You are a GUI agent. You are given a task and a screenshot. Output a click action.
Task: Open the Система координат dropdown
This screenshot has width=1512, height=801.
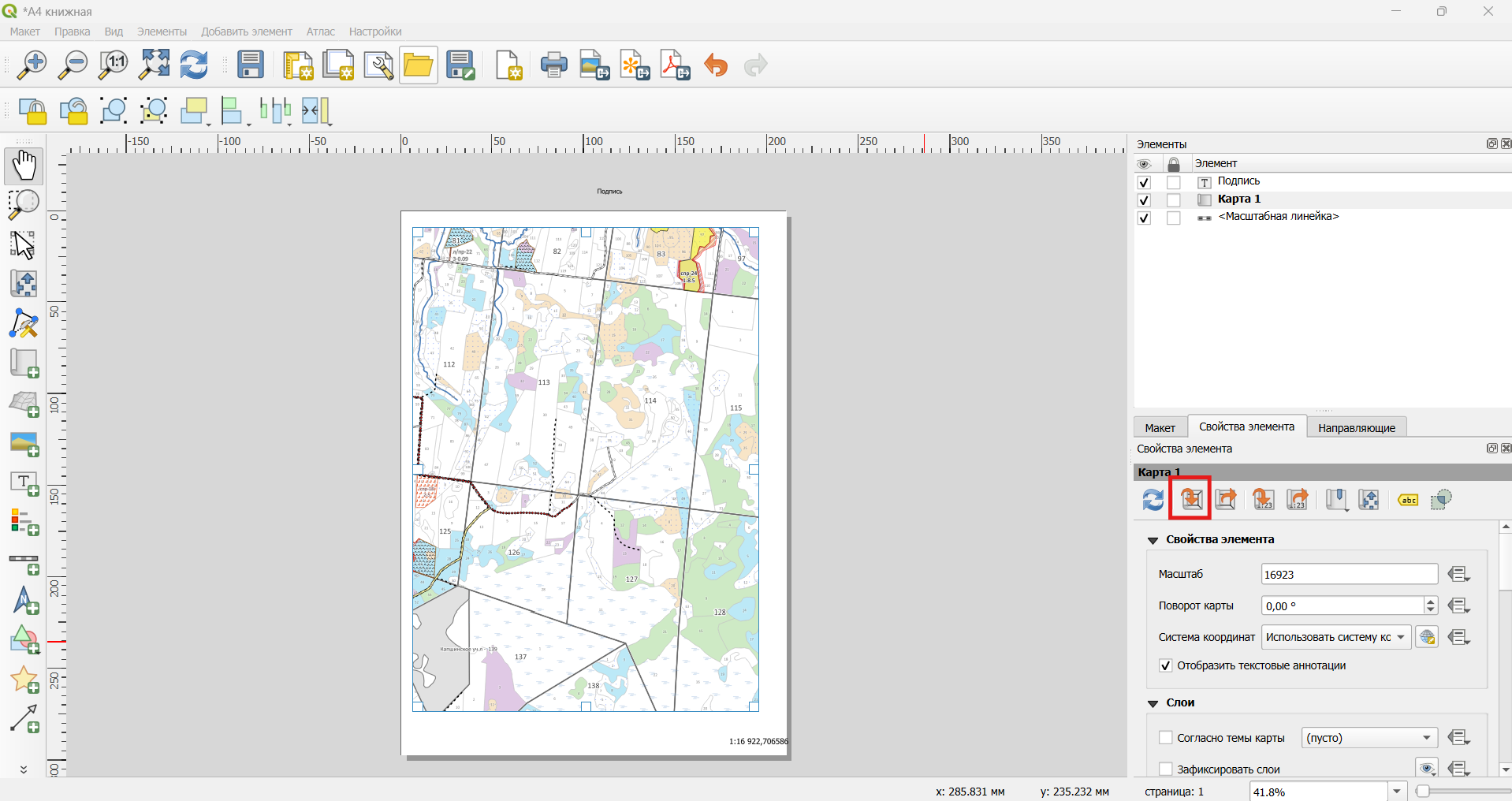coord(1335,637)
